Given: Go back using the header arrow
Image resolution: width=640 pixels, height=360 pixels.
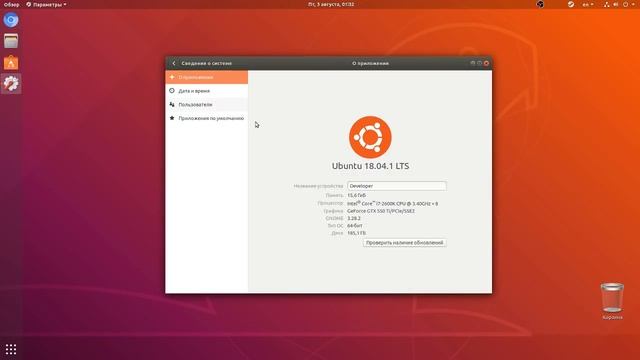Looking at the screenshot, I should click(x=174, y=63).
